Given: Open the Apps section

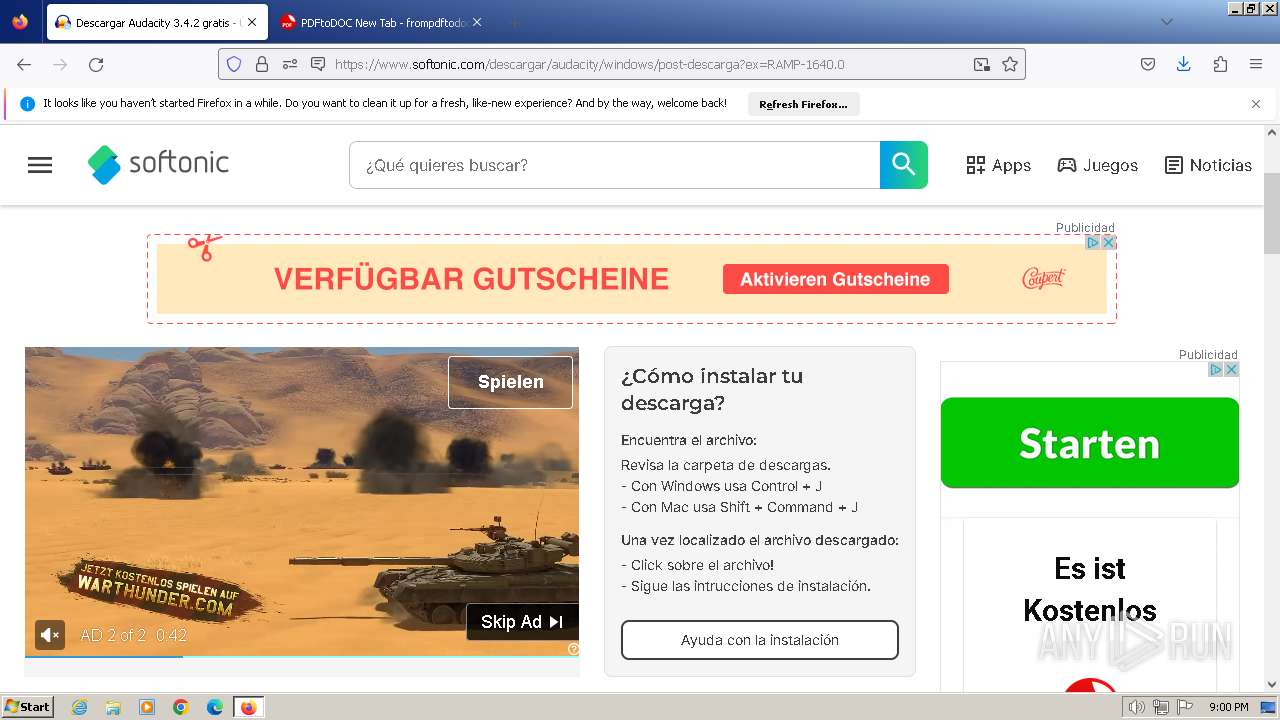Looking at the screenshot, I should [x=998, y=165].
